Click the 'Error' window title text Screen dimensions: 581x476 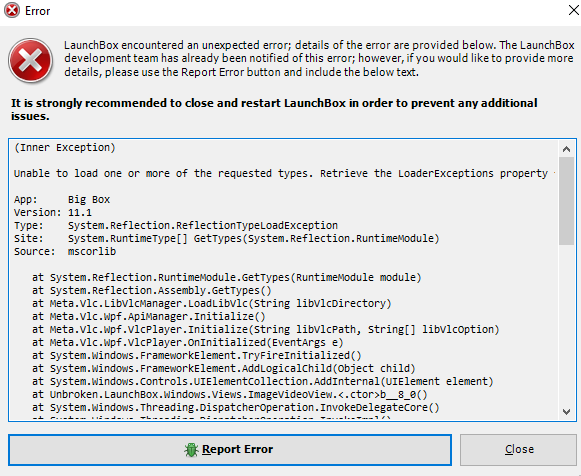tap(37, 11)
